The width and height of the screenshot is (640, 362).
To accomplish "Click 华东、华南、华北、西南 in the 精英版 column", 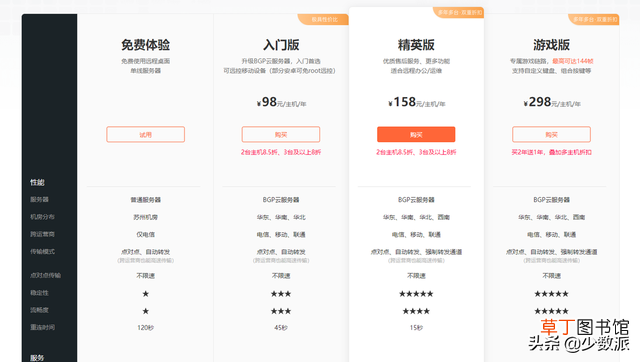I will 416,217.
